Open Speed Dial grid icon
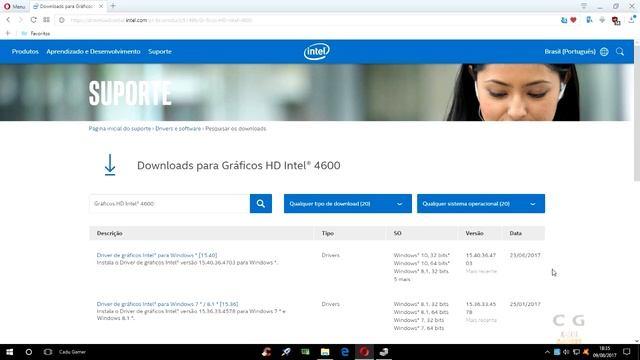This screenshot has height=360, width=640. (47, 20)
